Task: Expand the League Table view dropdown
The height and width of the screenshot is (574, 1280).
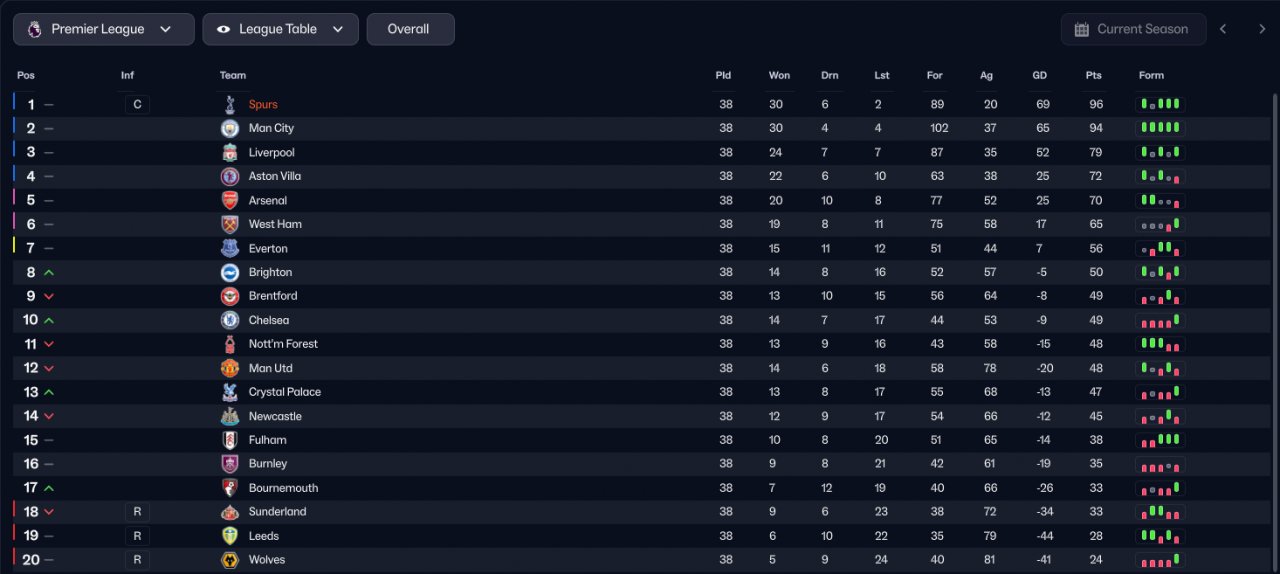Action: (x=280, y=29)
